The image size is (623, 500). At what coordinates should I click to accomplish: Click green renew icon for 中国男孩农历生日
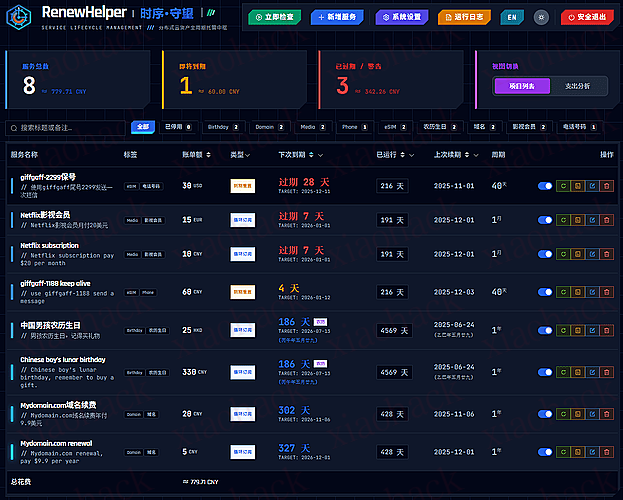click(563, 330)
